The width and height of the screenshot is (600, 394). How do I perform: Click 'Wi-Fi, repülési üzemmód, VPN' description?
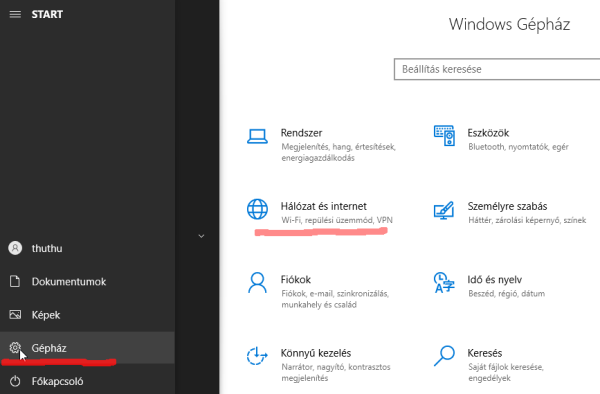tap(337, 220)
